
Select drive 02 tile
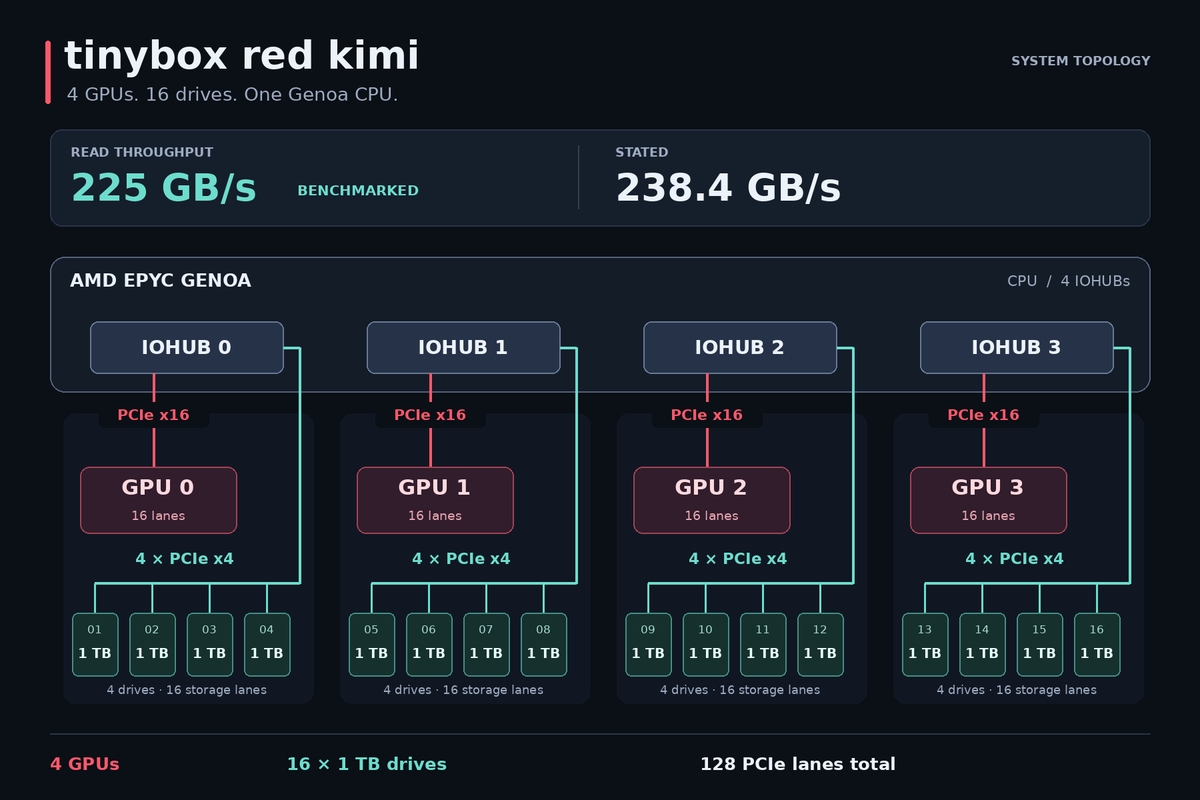(x=152, y=644)
